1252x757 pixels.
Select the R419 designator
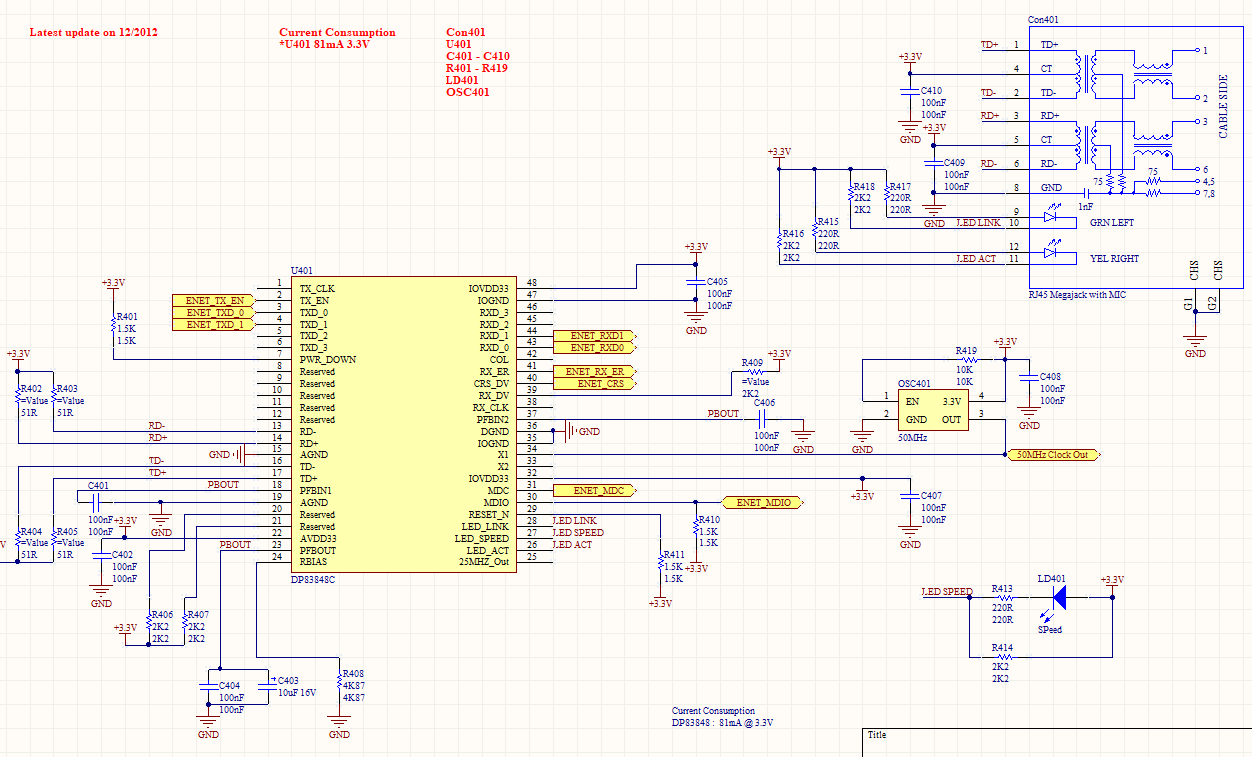(x=966, y=351)
